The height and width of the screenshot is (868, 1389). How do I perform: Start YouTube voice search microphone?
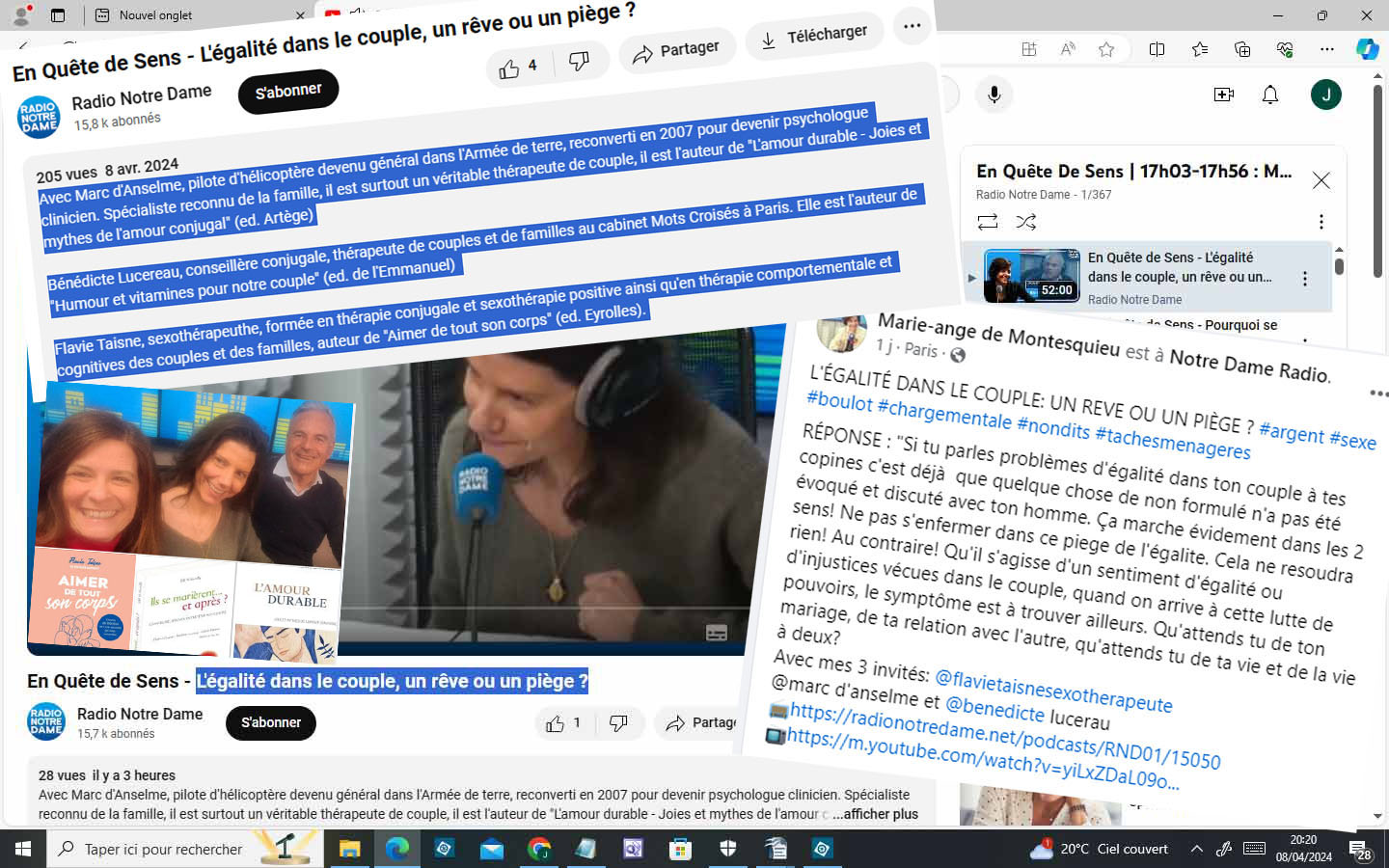(994, 95)
